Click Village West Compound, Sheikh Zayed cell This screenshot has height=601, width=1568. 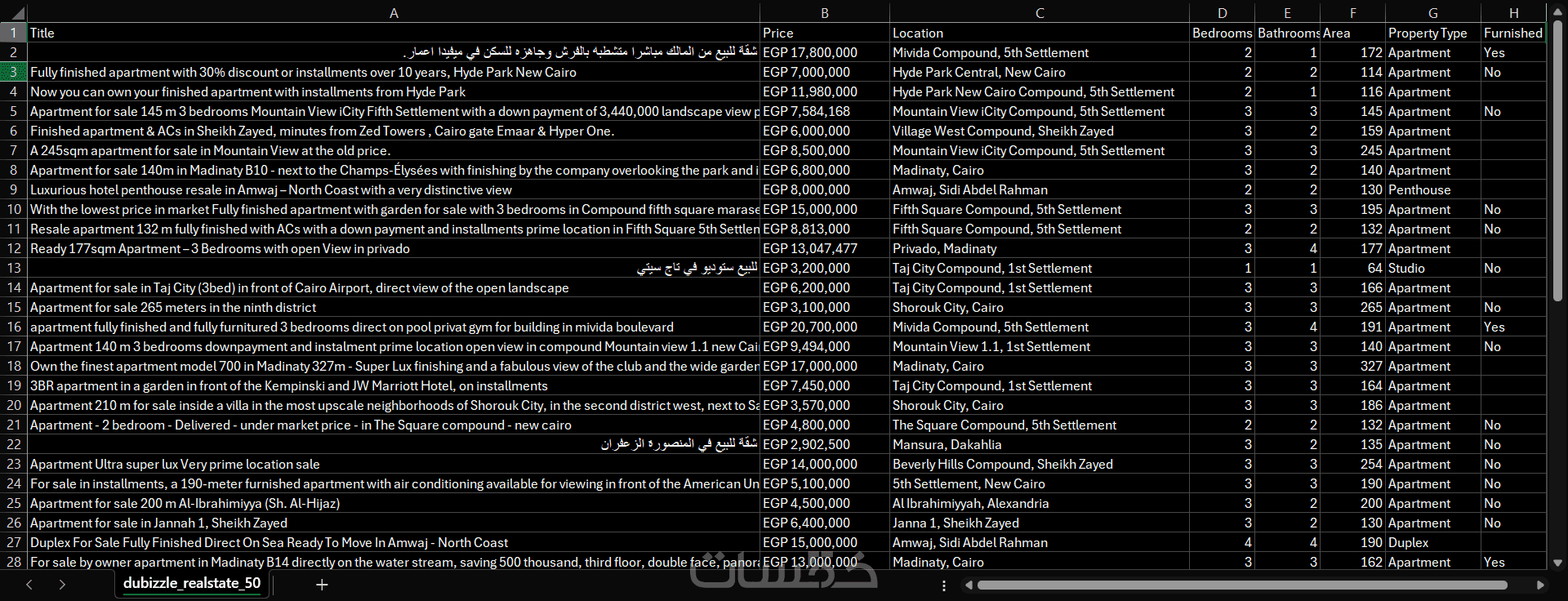(x=1040, y=131)
